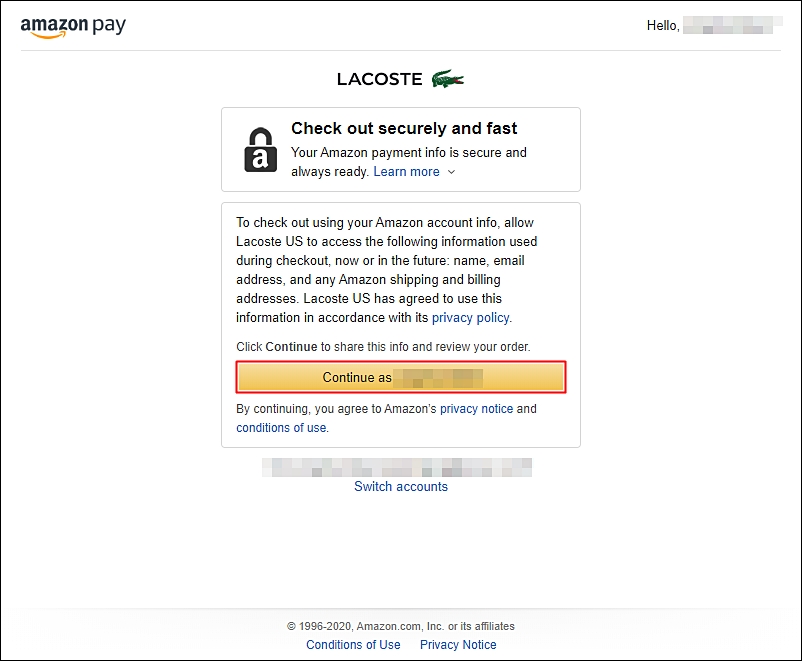The image size is (802, 661).
Task: Click the account info permission paragraph
Action: 387,270
